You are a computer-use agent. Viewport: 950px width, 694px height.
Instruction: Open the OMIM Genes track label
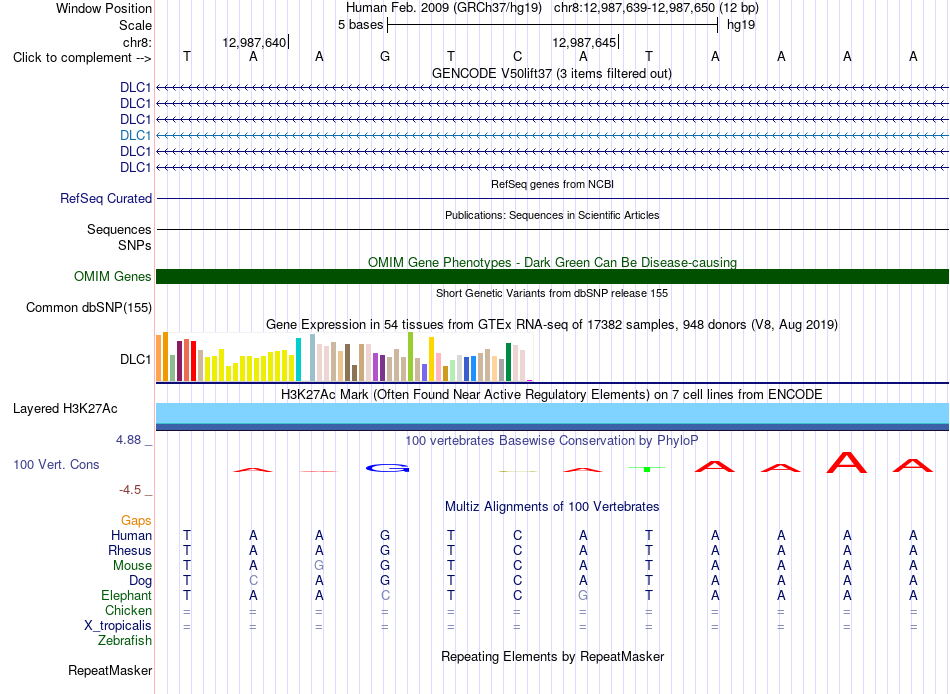(x=112, y=276)
